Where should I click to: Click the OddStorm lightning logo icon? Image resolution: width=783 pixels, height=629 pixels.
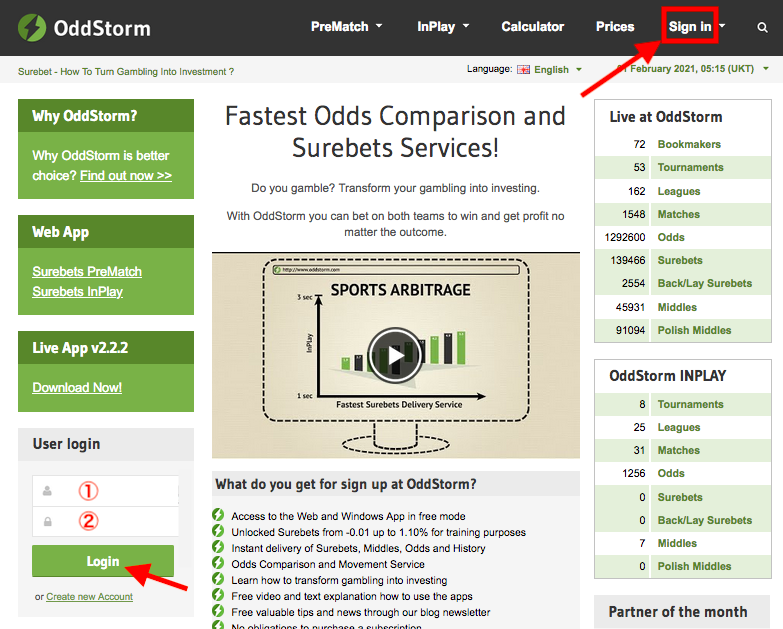coord(32,28)
